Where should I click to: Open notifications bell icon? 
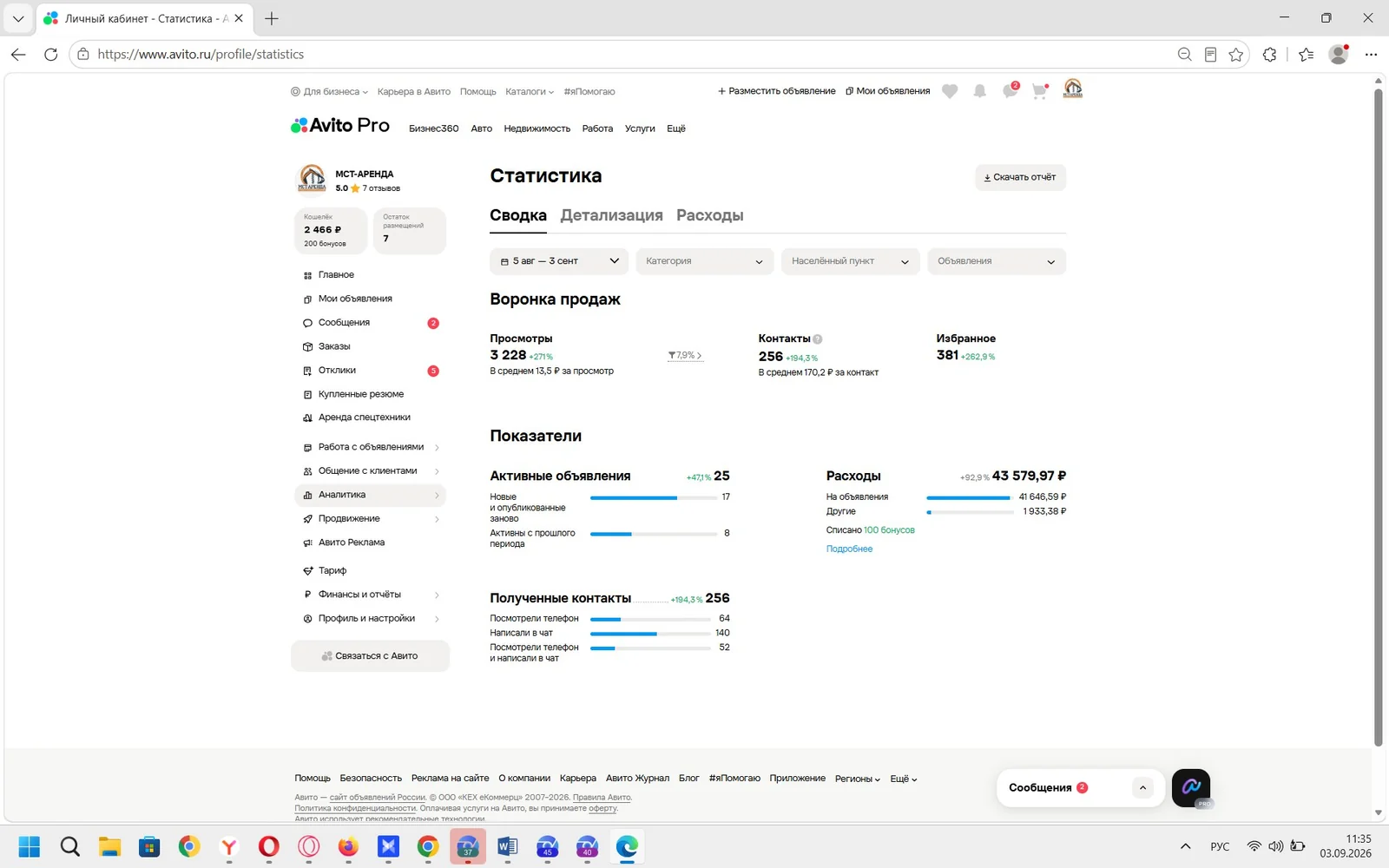(980, 91)
